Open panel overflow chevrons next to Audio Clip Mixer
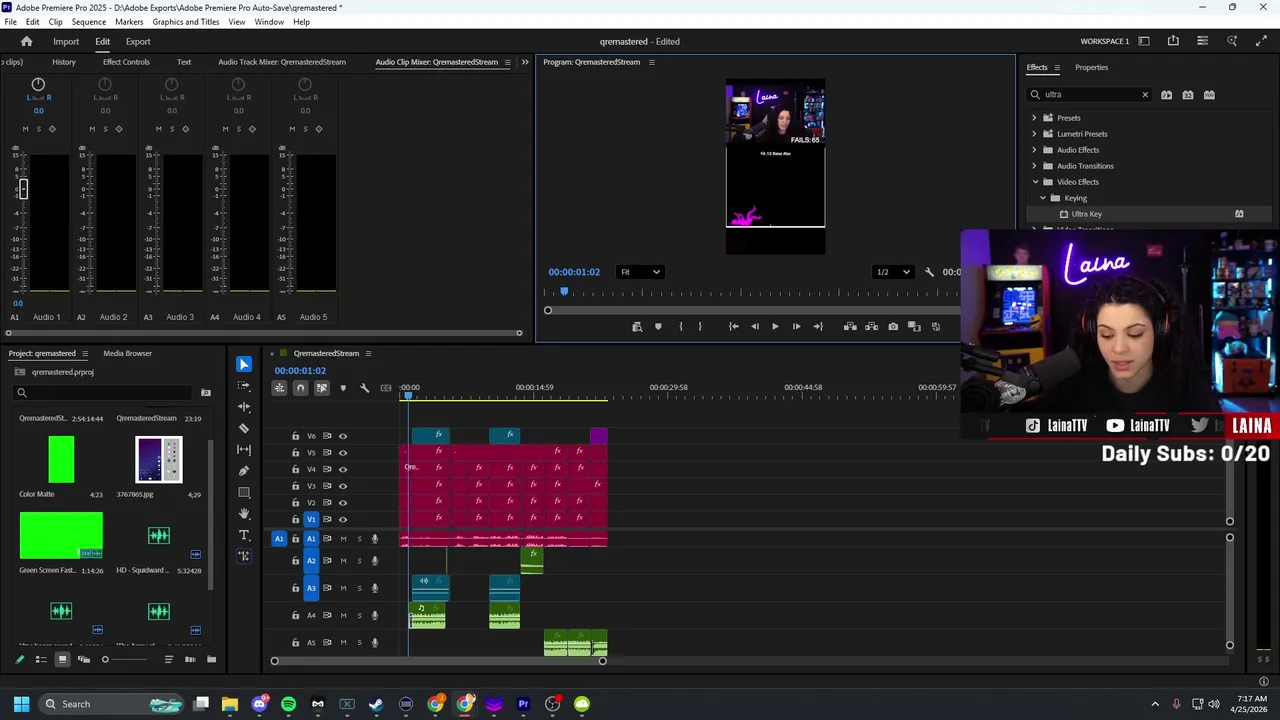This screenshot has width=1280, height=720. [525, 62]
